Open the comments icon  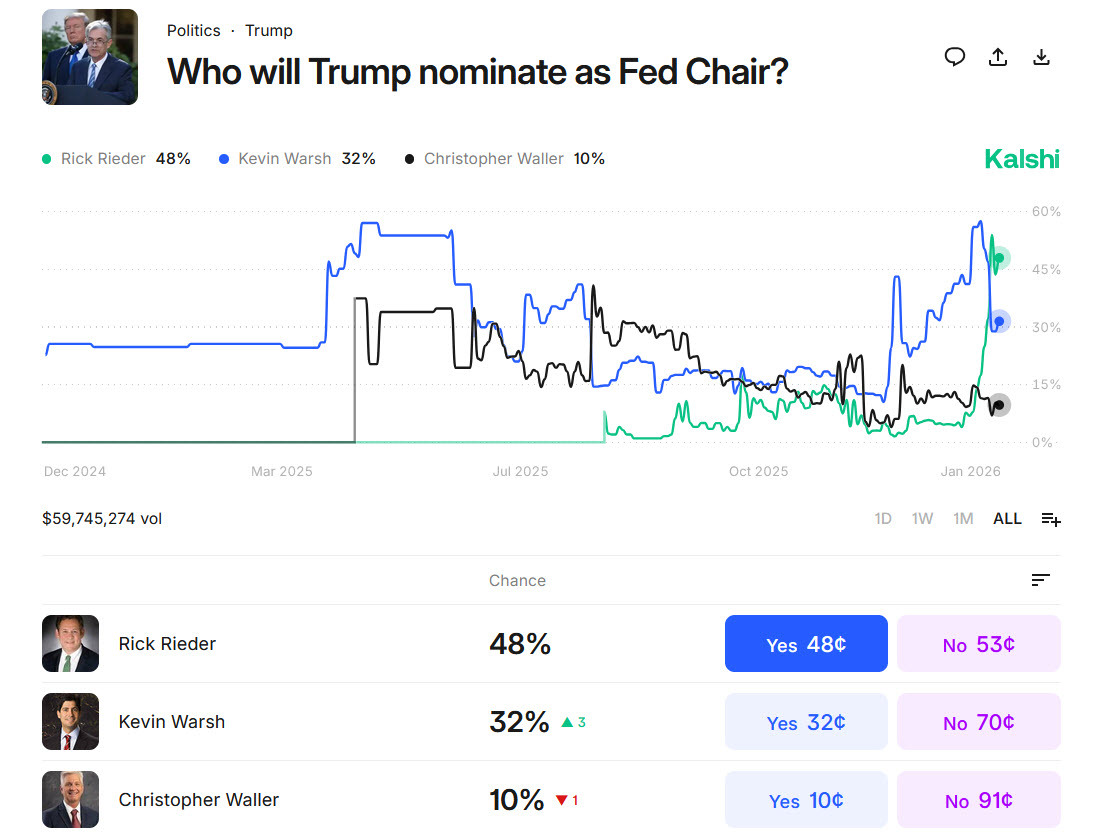coord(955,57)
